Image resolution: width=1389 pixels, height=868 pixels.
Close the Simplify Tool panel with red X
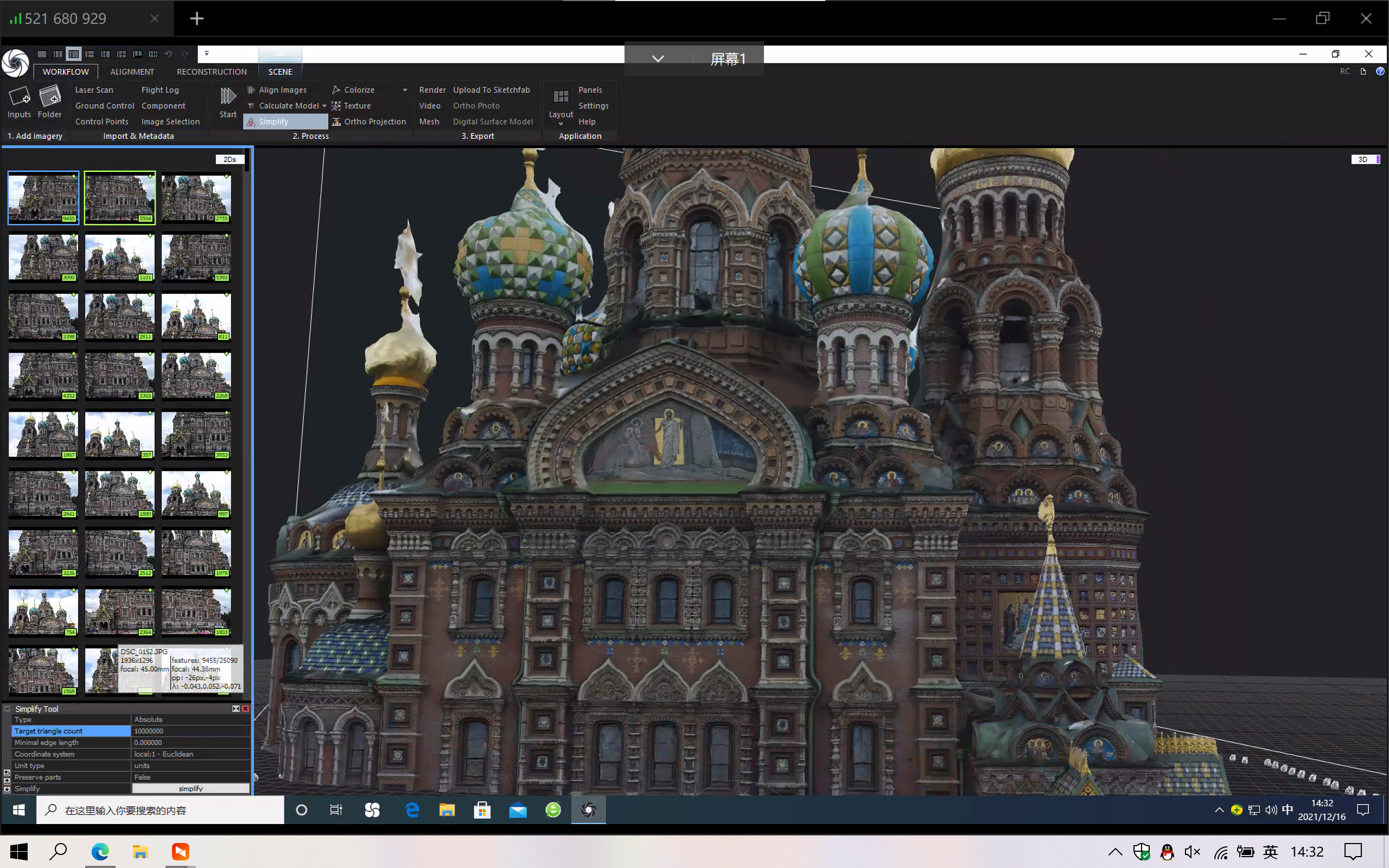click(x=246, y=709)
